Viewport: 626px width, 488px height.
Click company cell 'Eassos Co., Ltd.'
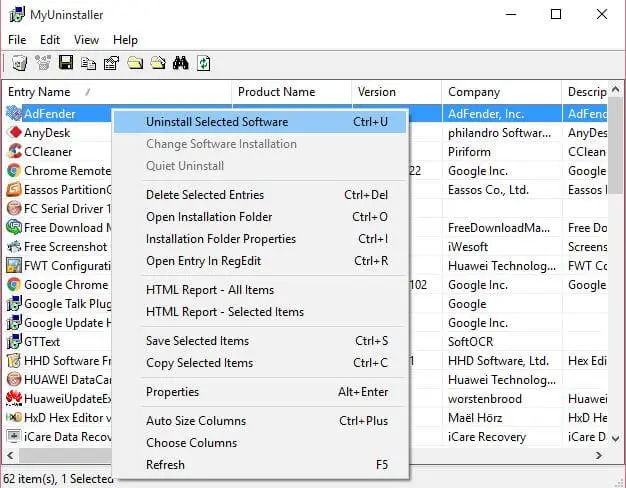pos(488,190)
